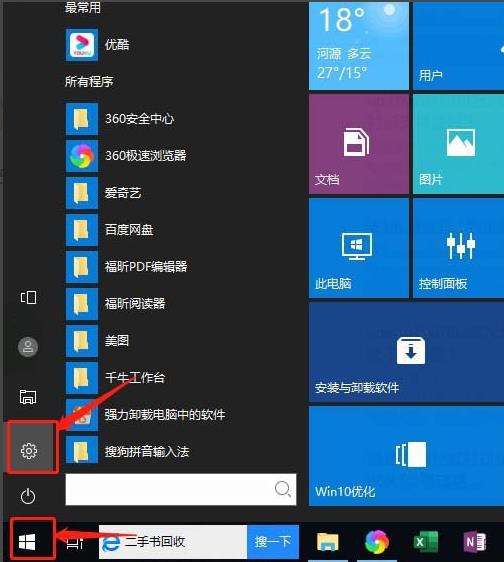Open the 安装与卸载软件 tile
Screen dimensions: 504x562
click(x=406, y=352)
